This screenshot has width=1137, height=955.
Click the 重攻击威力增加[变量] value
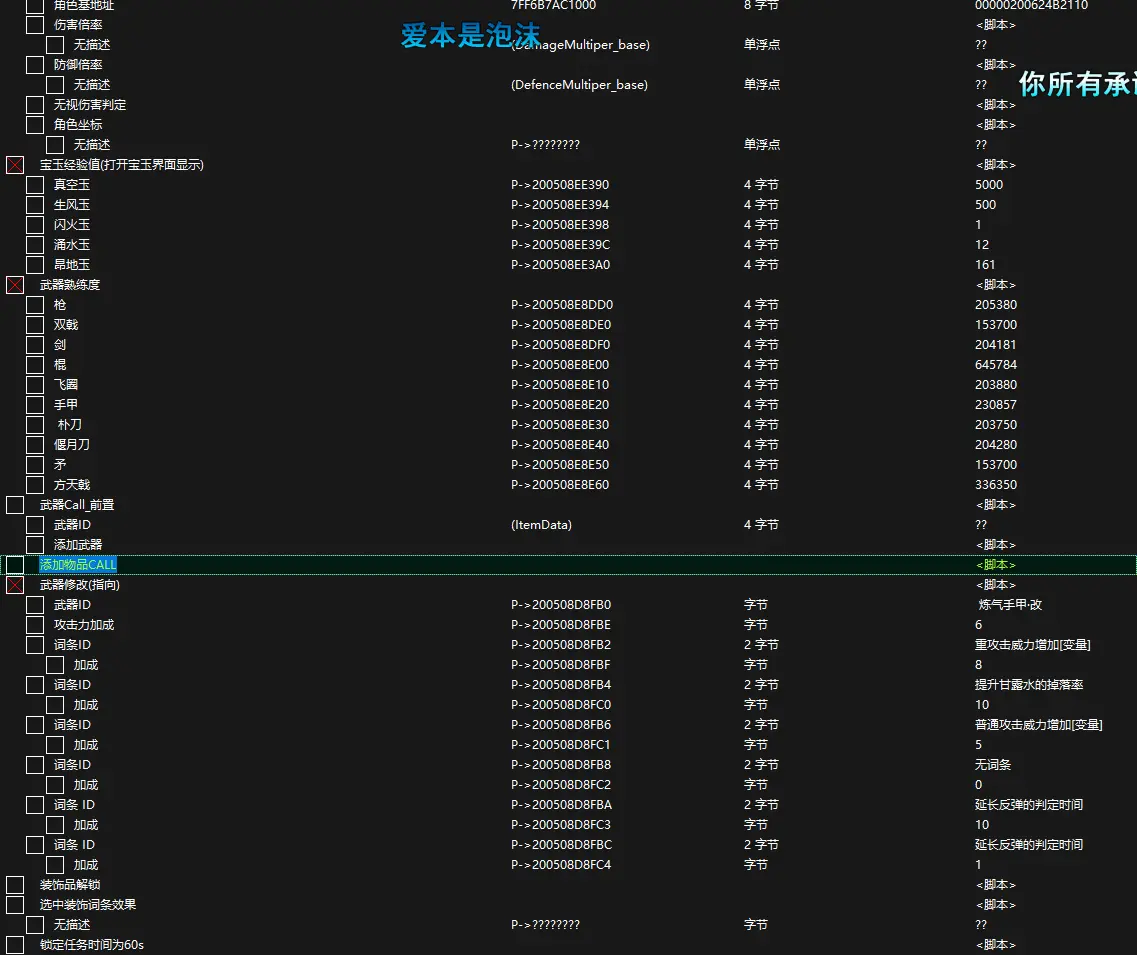(x=1033, y=645)
